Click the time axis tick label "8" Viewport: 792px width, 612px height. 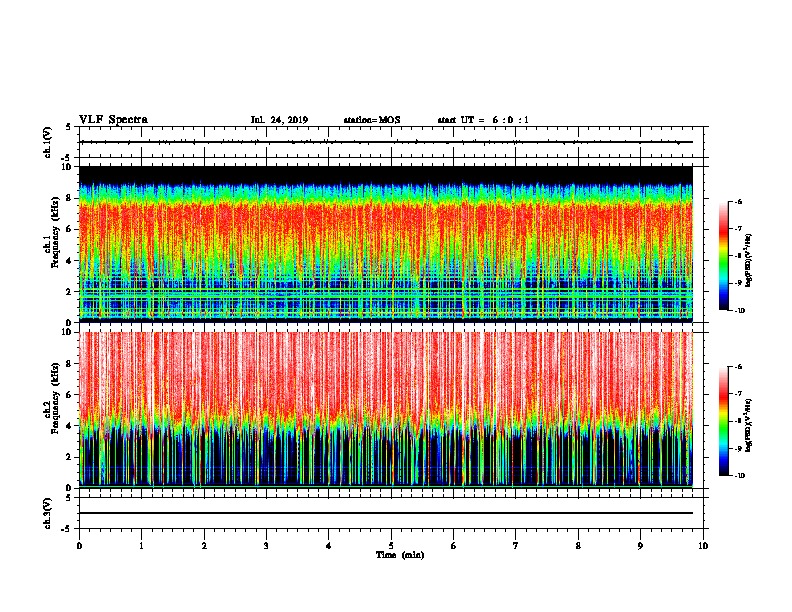tap(578, 546)
